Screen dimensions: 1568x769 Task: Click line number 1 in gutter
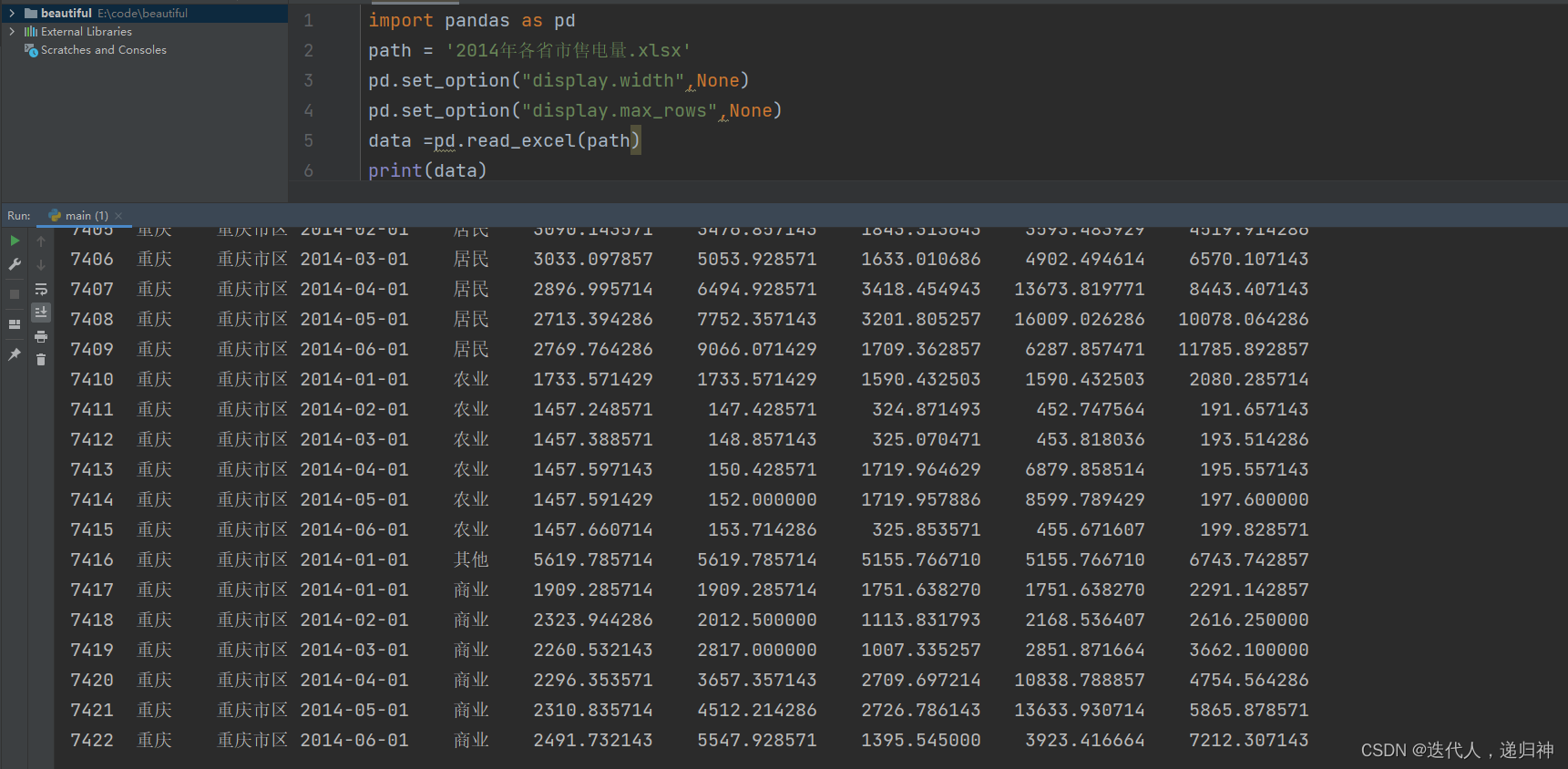(308, 20)
